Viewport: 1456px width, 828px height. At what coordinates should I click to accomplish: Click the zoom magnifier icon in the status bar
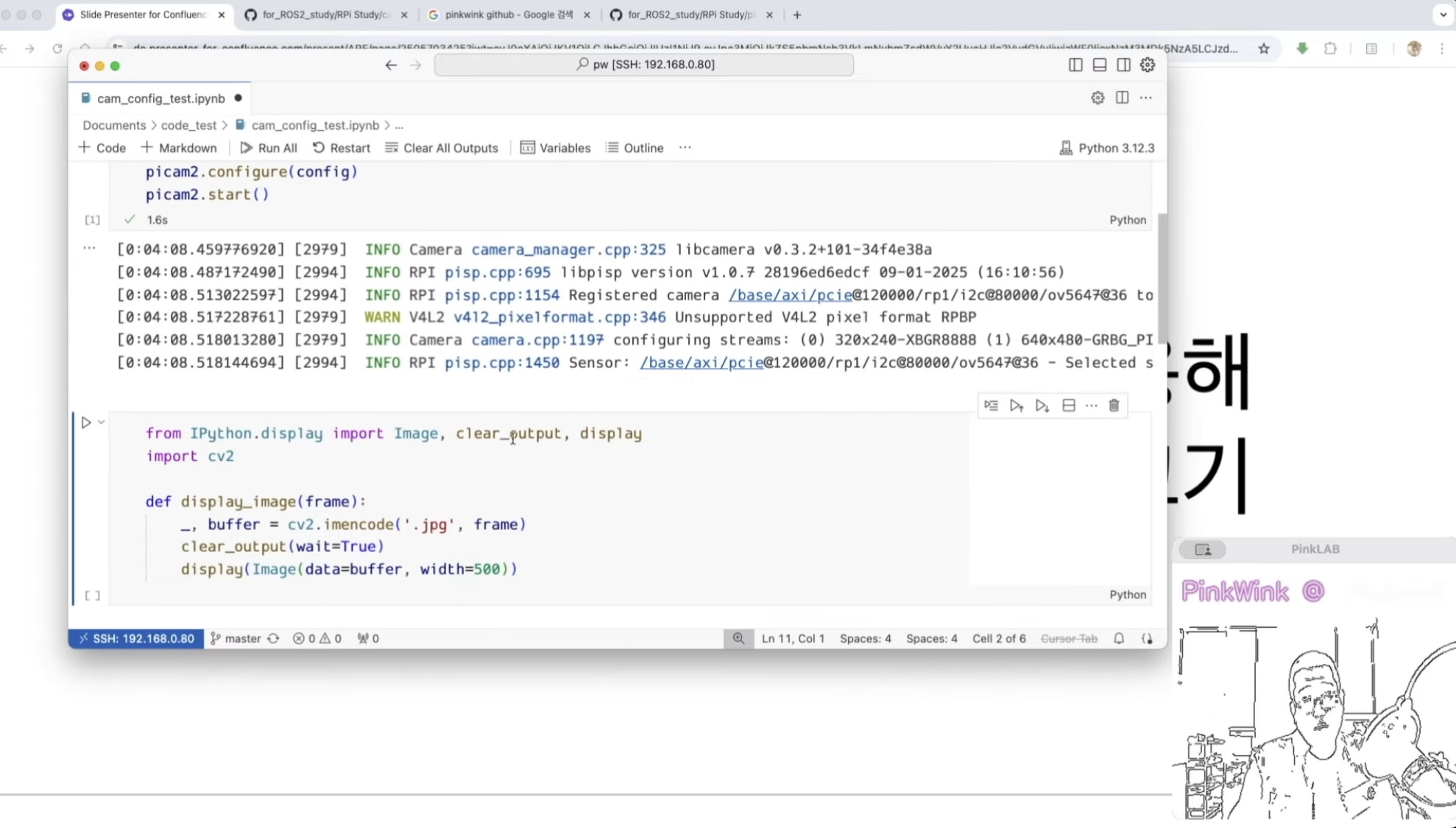[x=738, y=638]
